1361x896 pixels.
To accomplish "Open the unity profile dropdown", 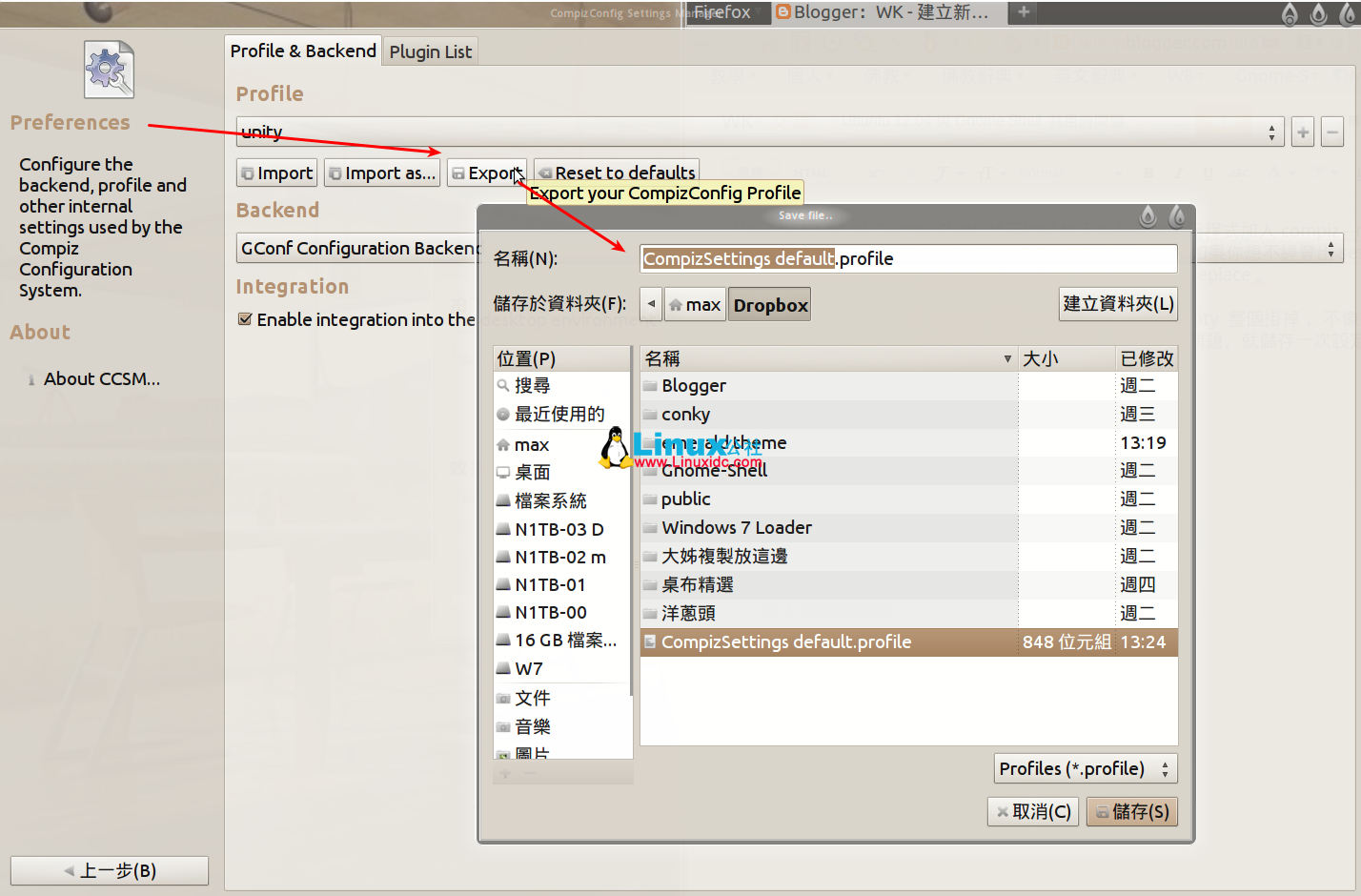I will click(761, 132).
